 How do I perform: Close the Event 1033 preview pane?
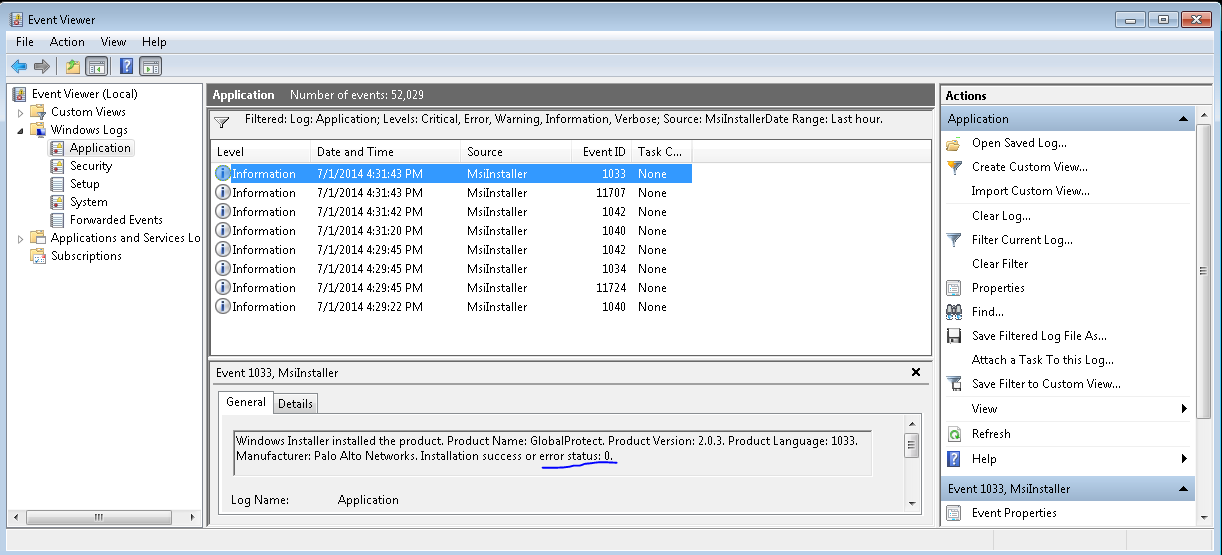tap(915, 372)
